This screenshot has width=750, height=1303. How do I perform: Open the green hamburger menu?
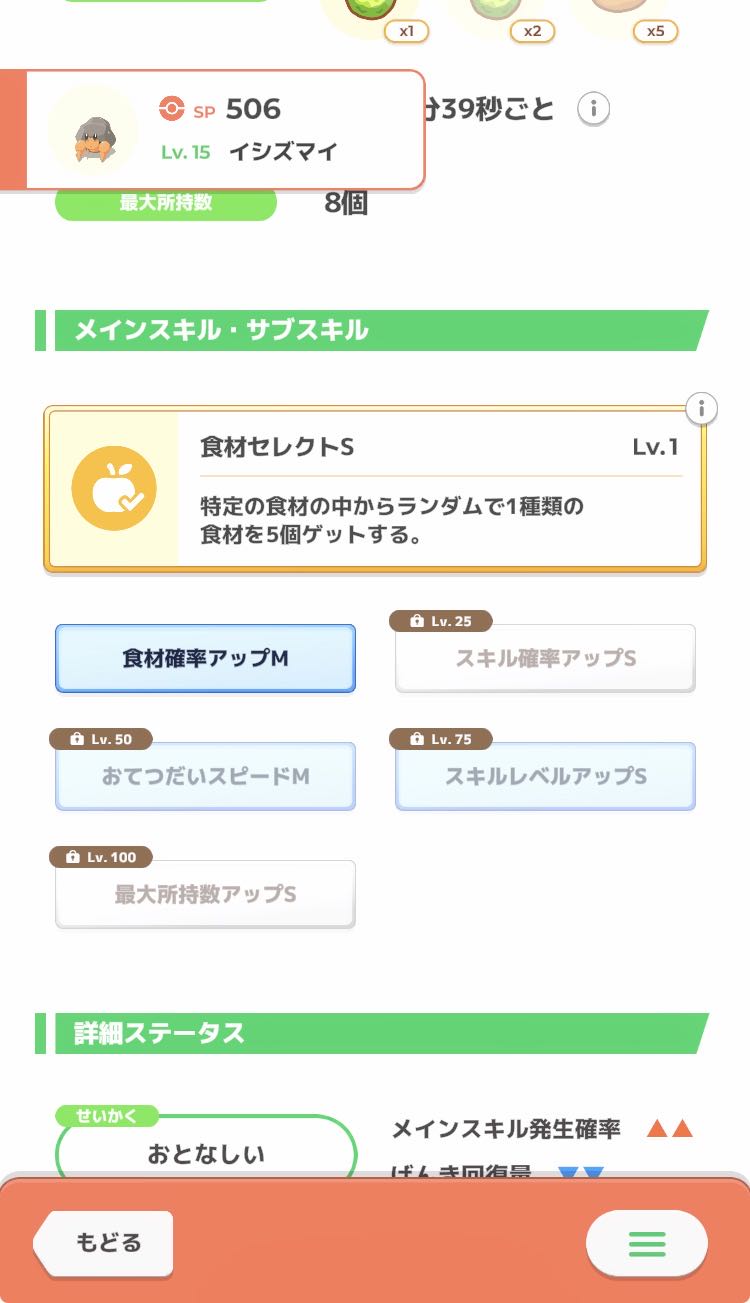(647, 1243)
